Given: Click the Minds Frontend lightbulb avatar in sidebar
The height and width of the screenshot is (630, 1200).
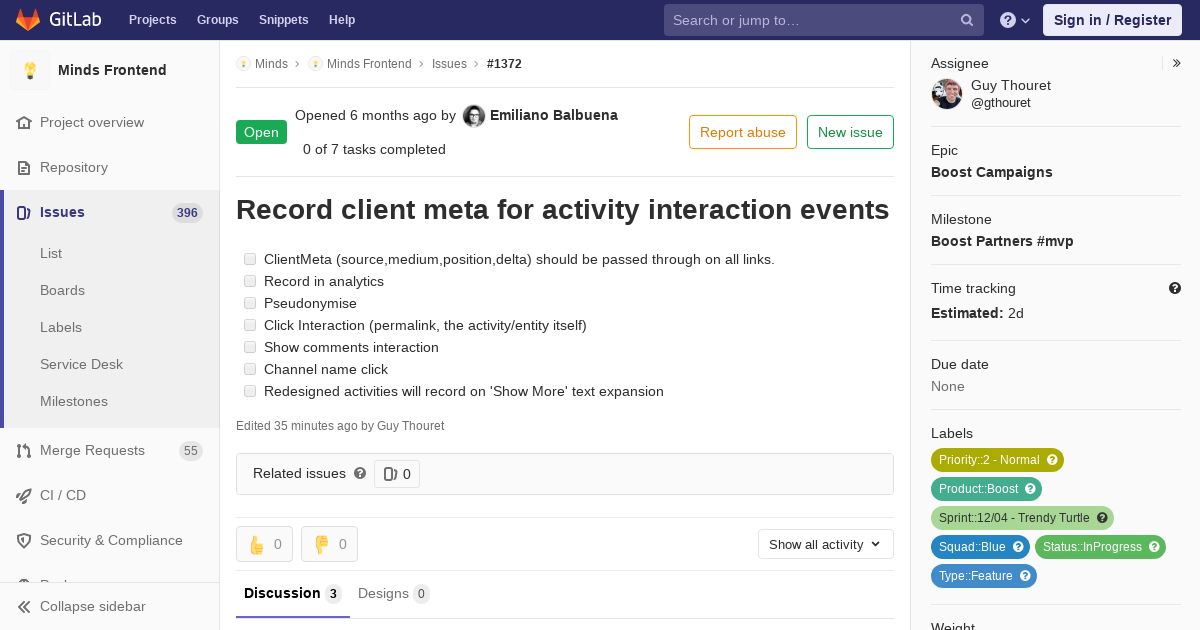Looking at the screenshot, I should (x=30, y=70).
